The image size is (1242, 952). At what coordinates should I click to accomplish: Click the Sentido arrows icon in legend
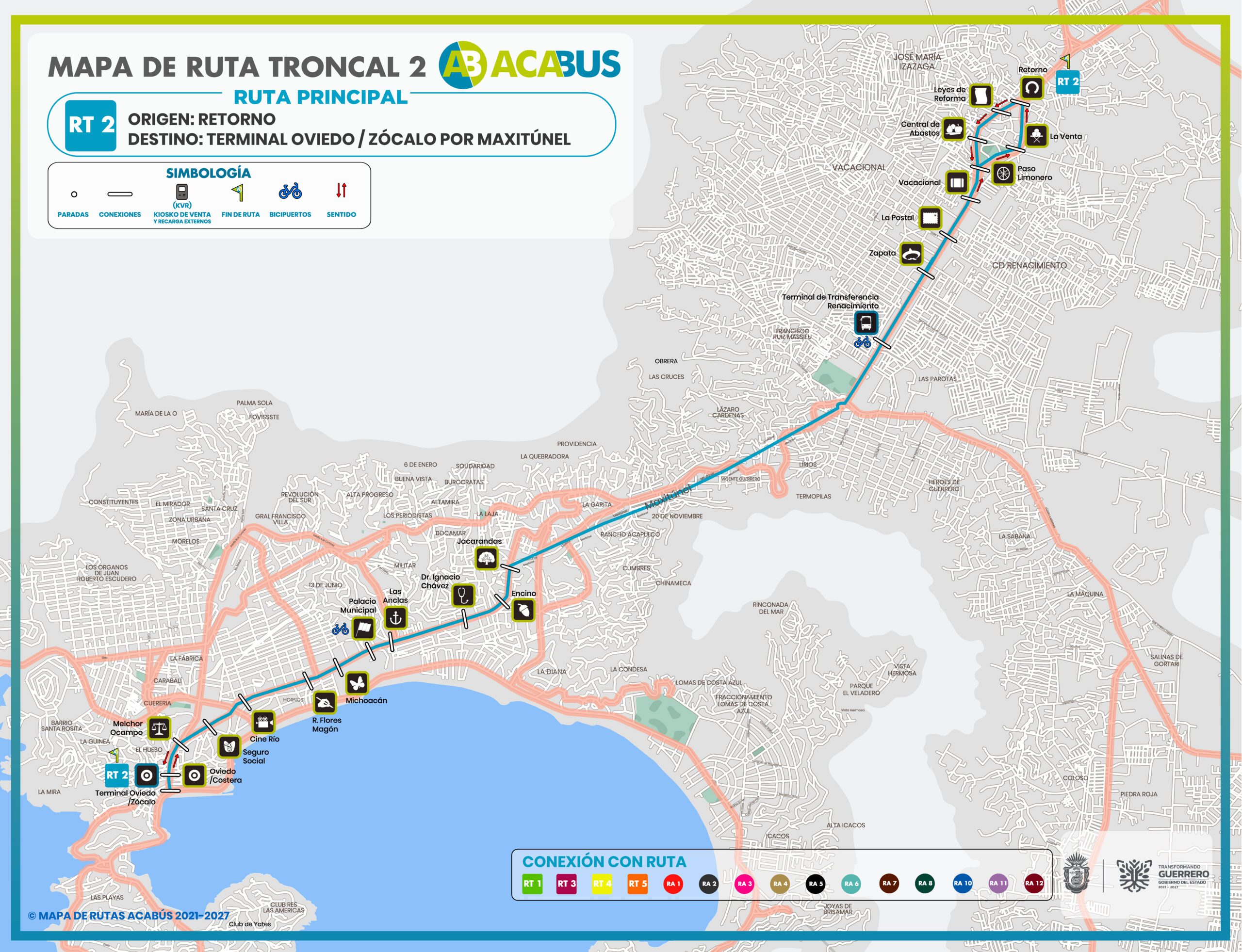click(x=341, y=191)
